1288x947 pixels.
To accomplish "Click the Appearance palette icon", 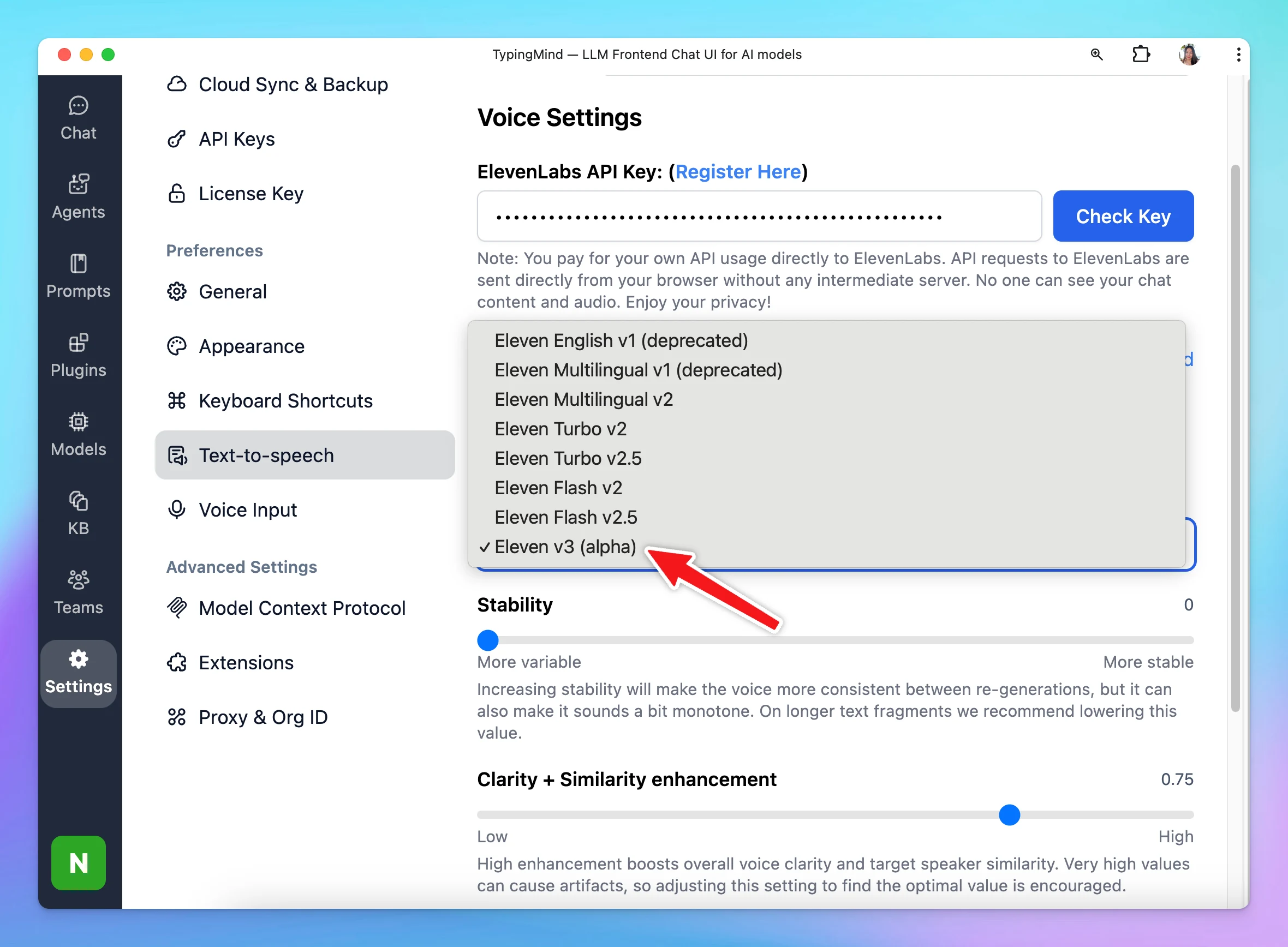I will click(x=177, y=346).
